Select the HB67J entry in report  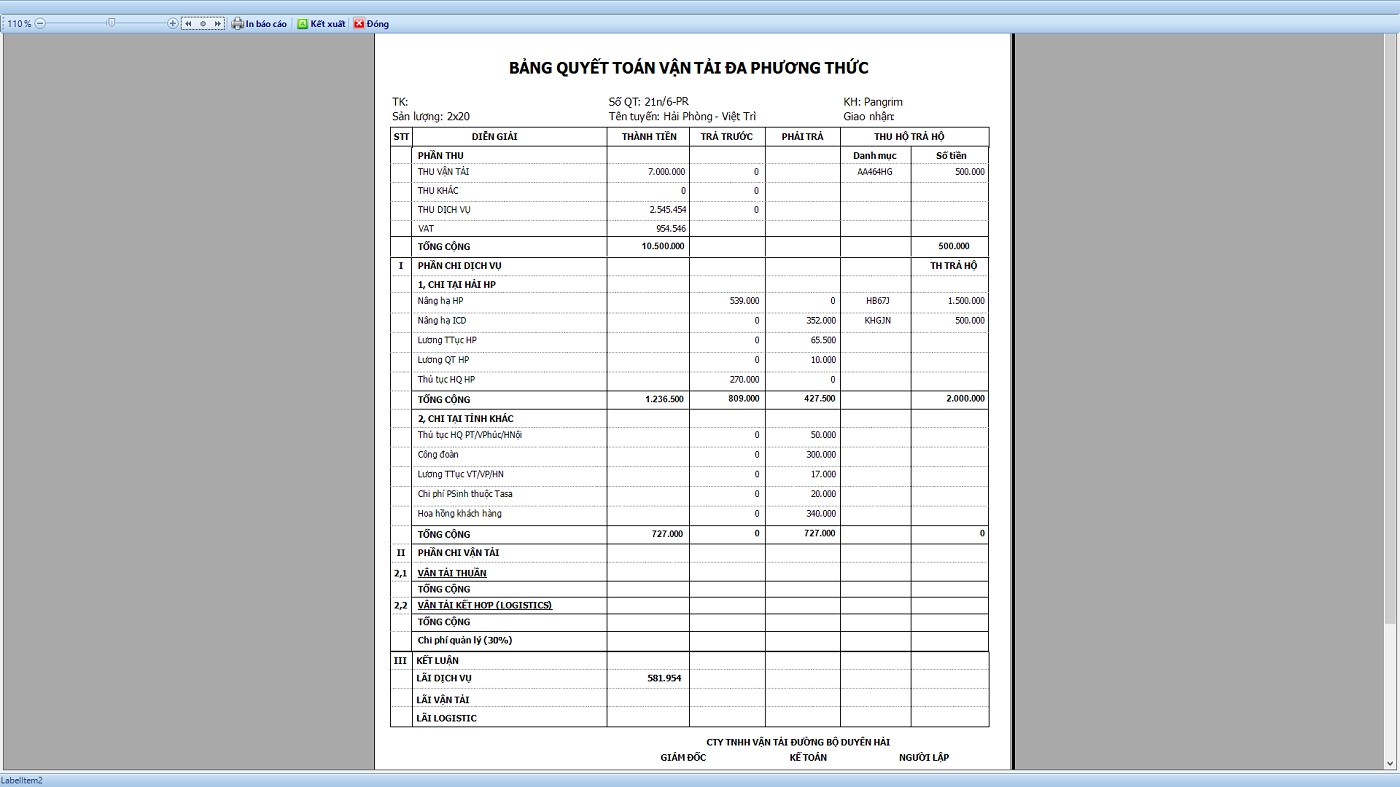877,301
